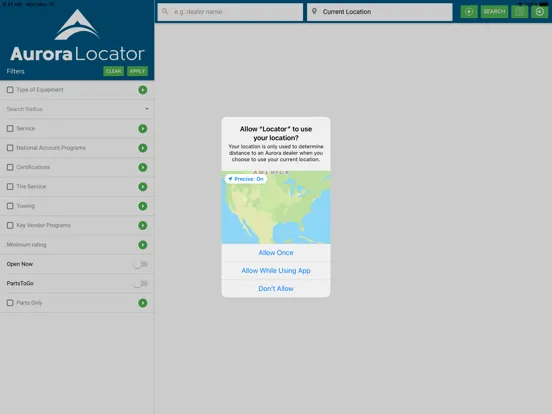Expand Minimum rating green arrow
Image resolution: width=552 pixels, height=414 pixels.
pyautogui.click(x=143, y=245)
